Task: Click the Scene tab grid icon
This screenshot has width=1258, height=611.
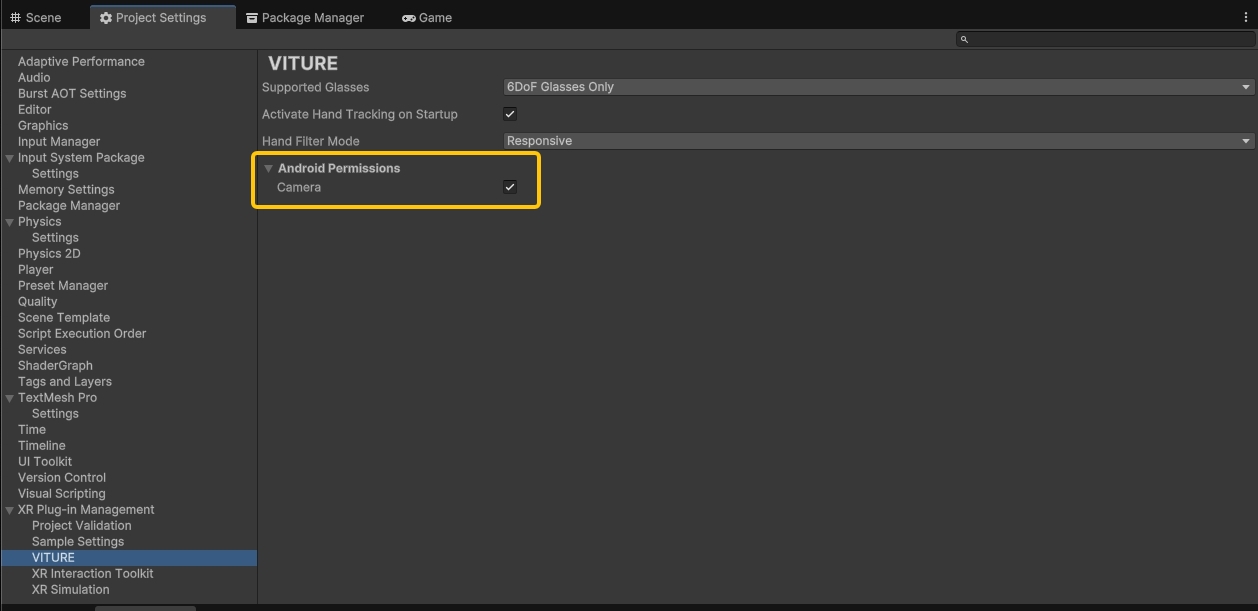Action: 15,18
